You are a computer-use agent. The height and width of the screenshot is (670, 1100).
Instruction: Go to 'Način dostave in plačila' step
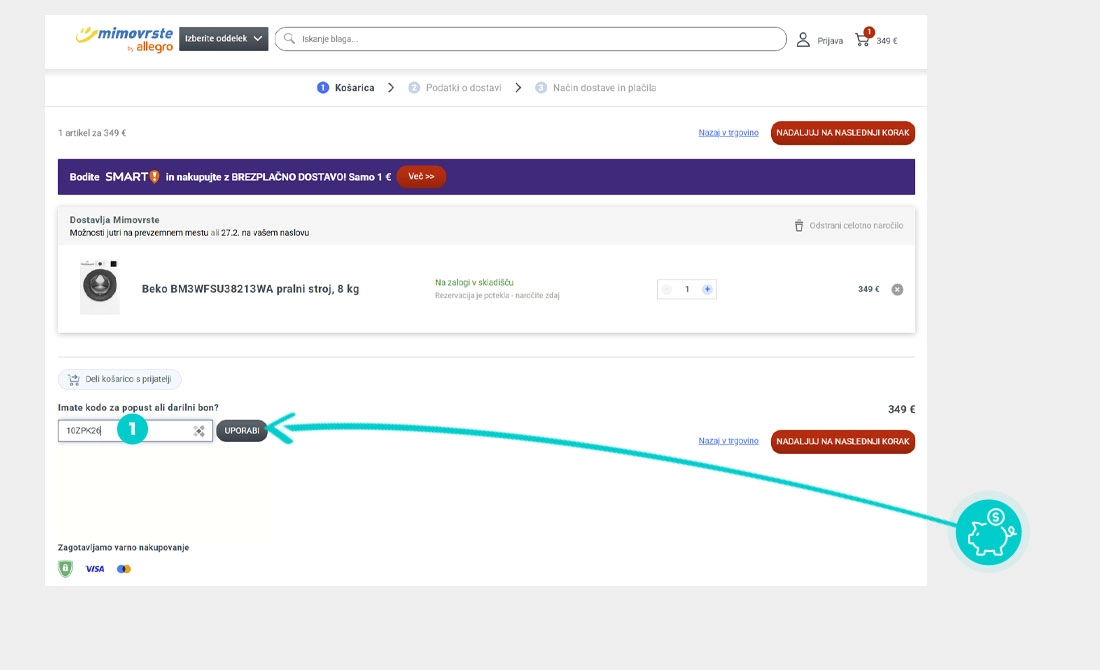(596, 88)
